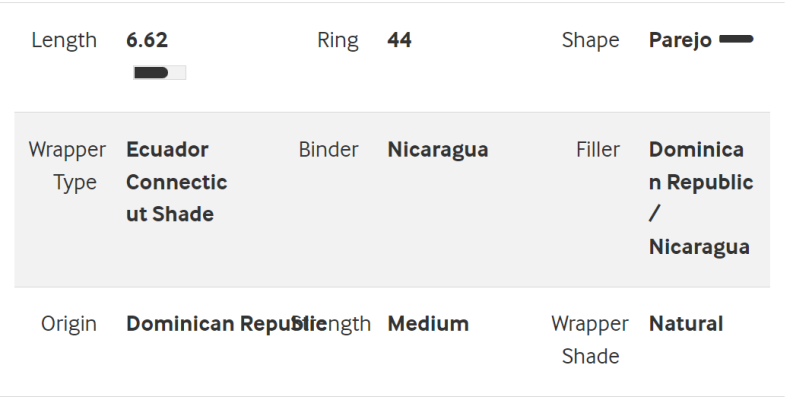Click the Filler label
Screen dimensions: 793x400
pyautogui.click(x=598, y=150)
